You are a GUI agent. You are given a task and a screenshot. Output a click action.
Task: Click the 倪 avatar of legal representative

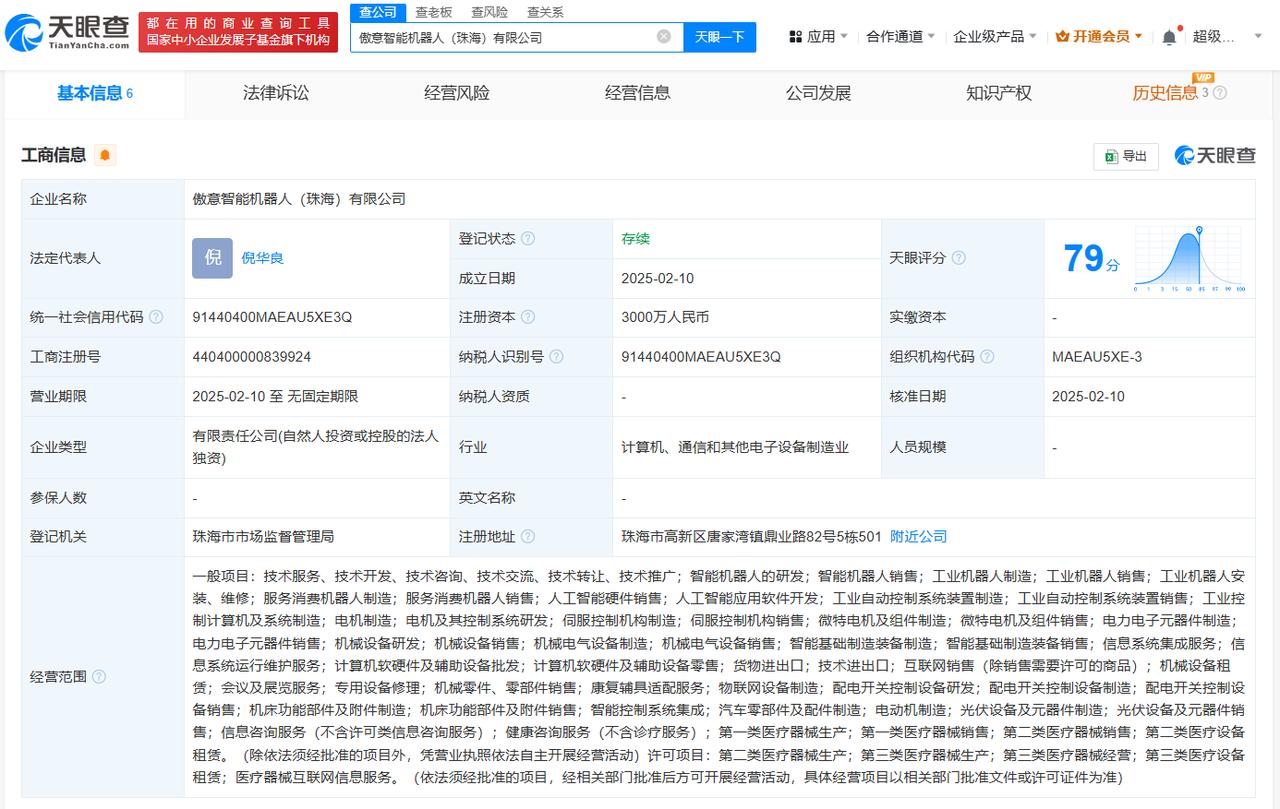(x=212, y=258)
